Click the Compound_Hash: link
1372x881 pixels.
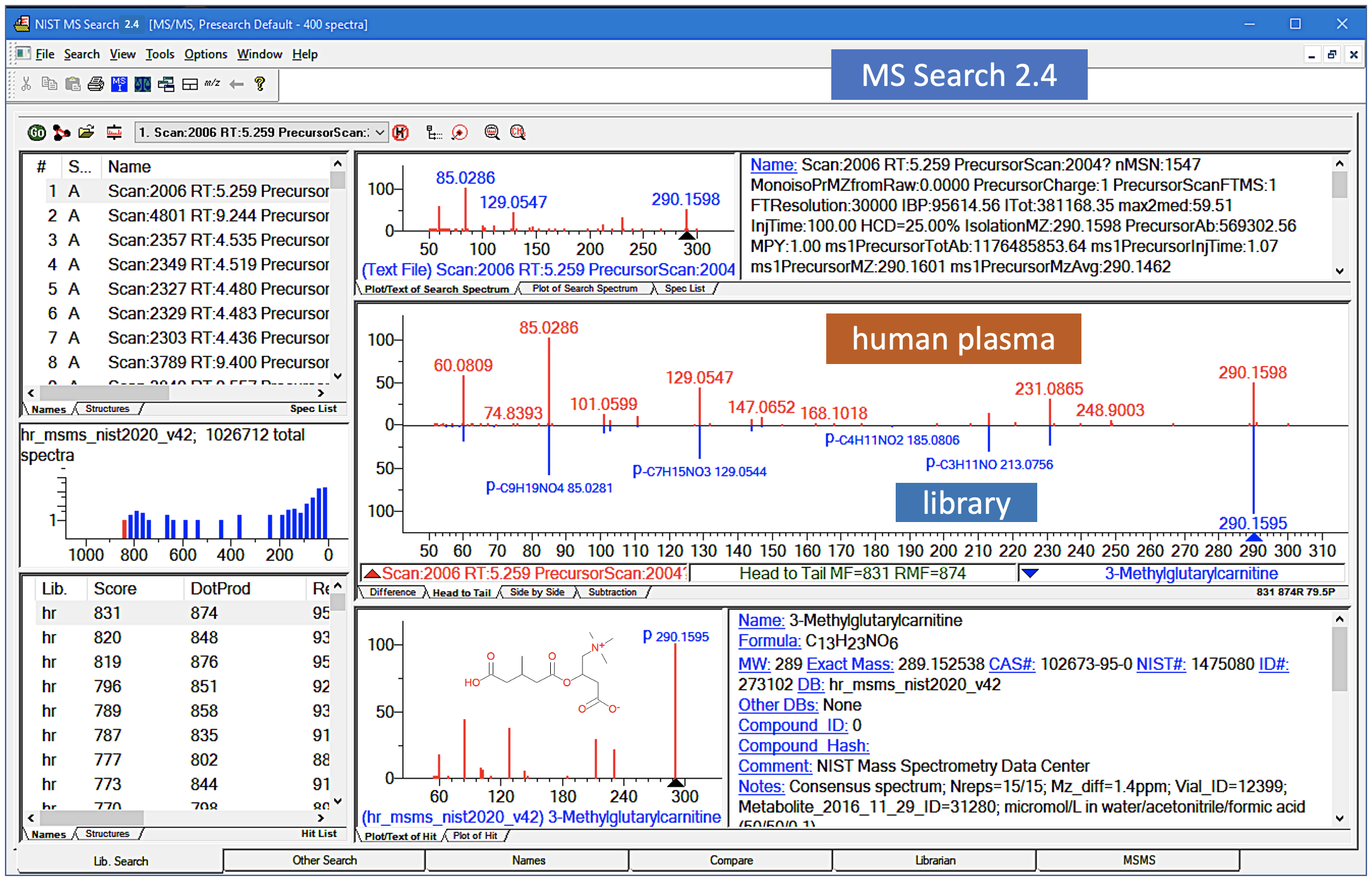point(803,746)
